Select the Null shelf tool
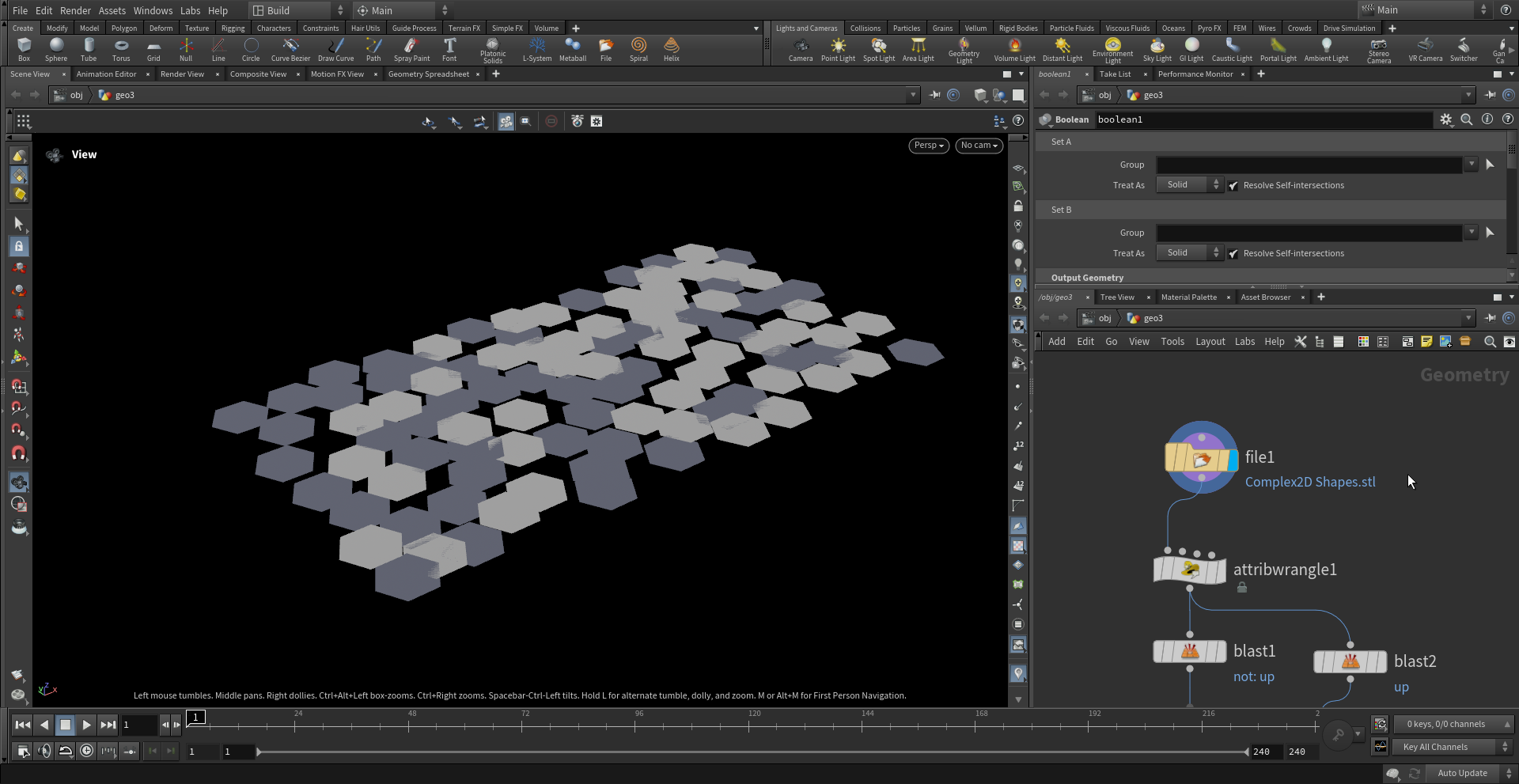 click(x=186, y=49)
